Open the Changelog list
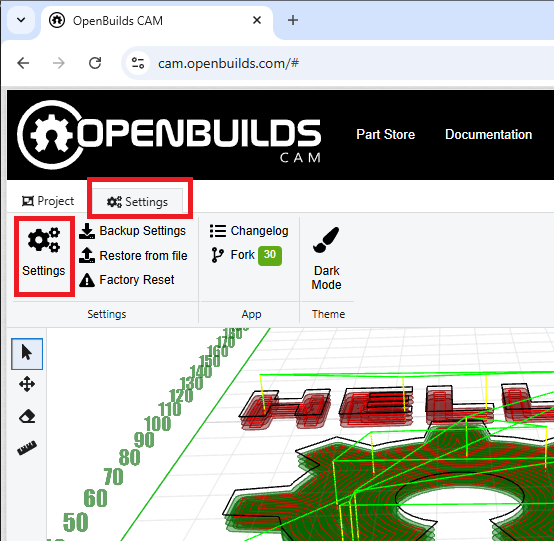 pos(249,231)
